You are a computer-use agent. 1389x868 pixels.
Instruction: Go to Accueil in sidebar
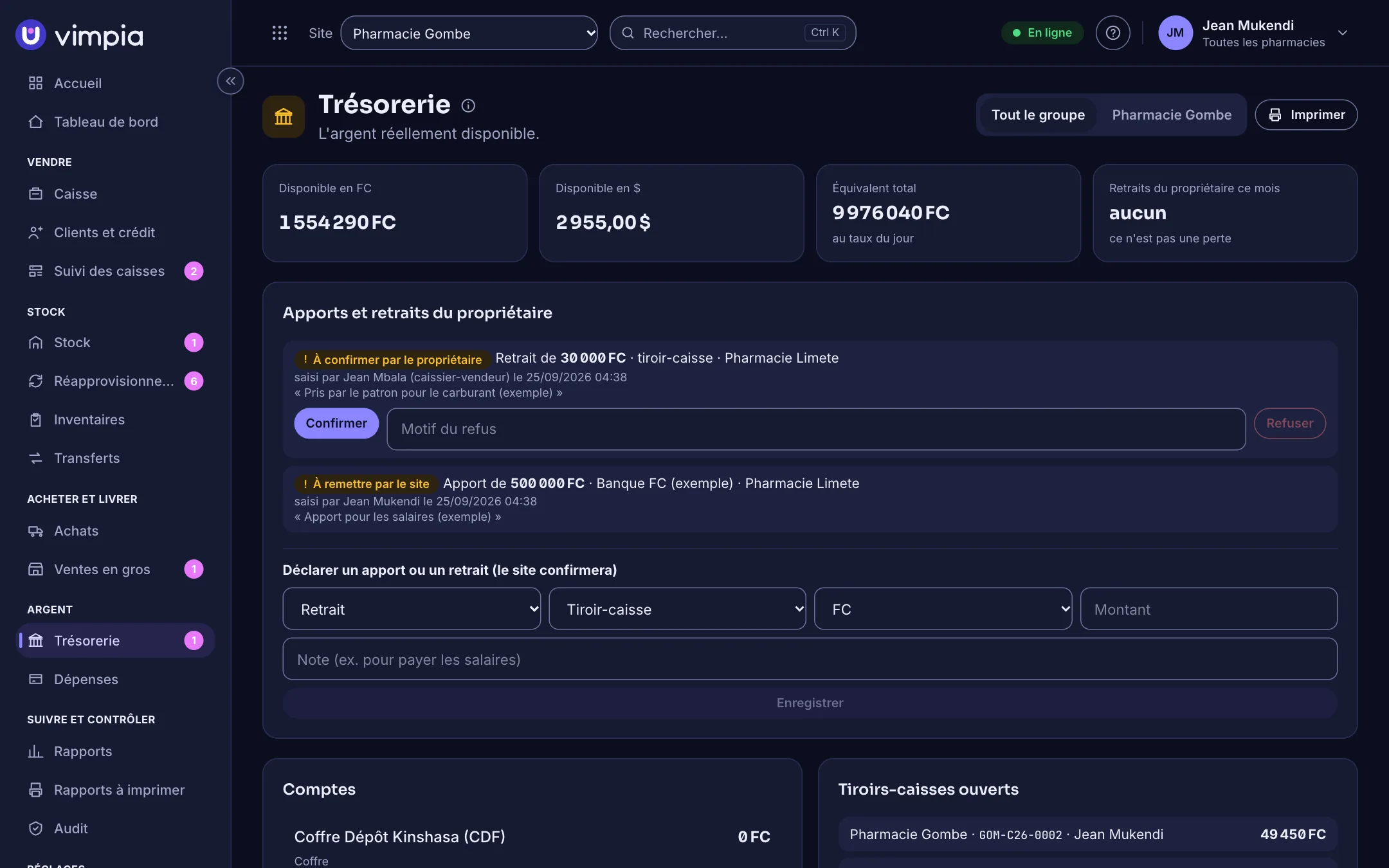pos(114,83)
